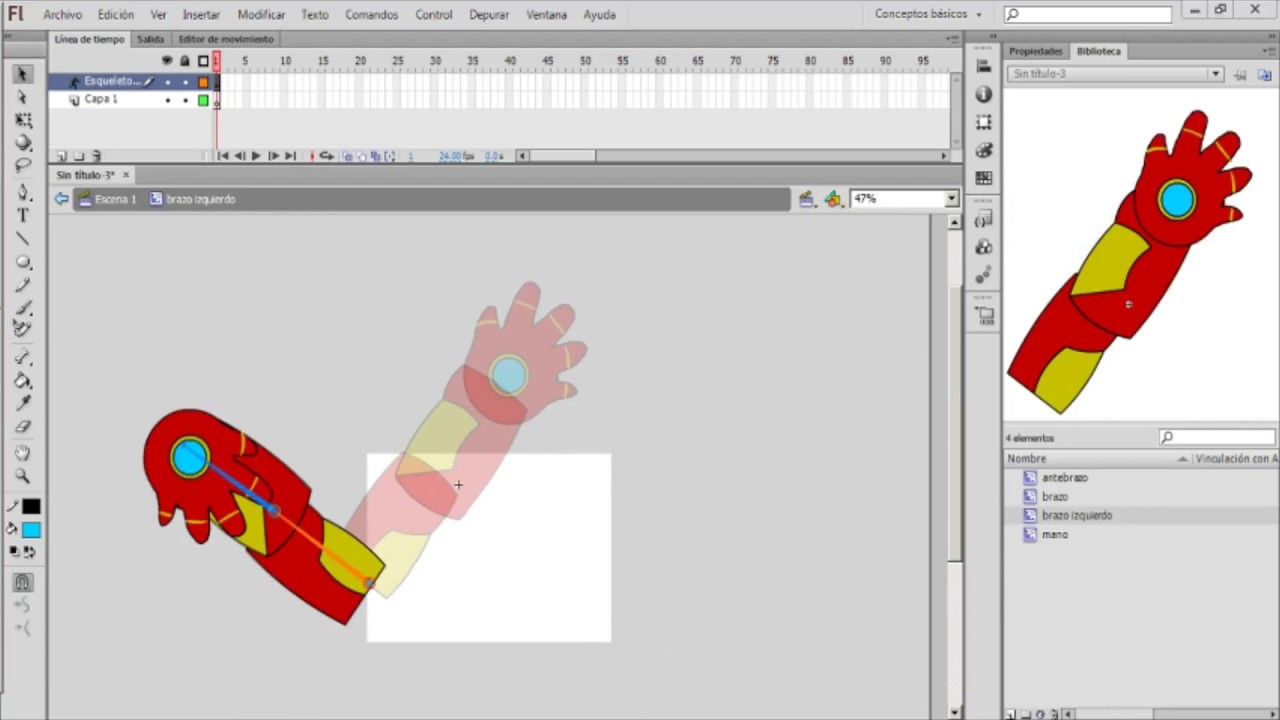Select the Paint Bucket tool
Image resolution: width=1280 pixels, height=720 pixels.
click(x=22, y=380)
